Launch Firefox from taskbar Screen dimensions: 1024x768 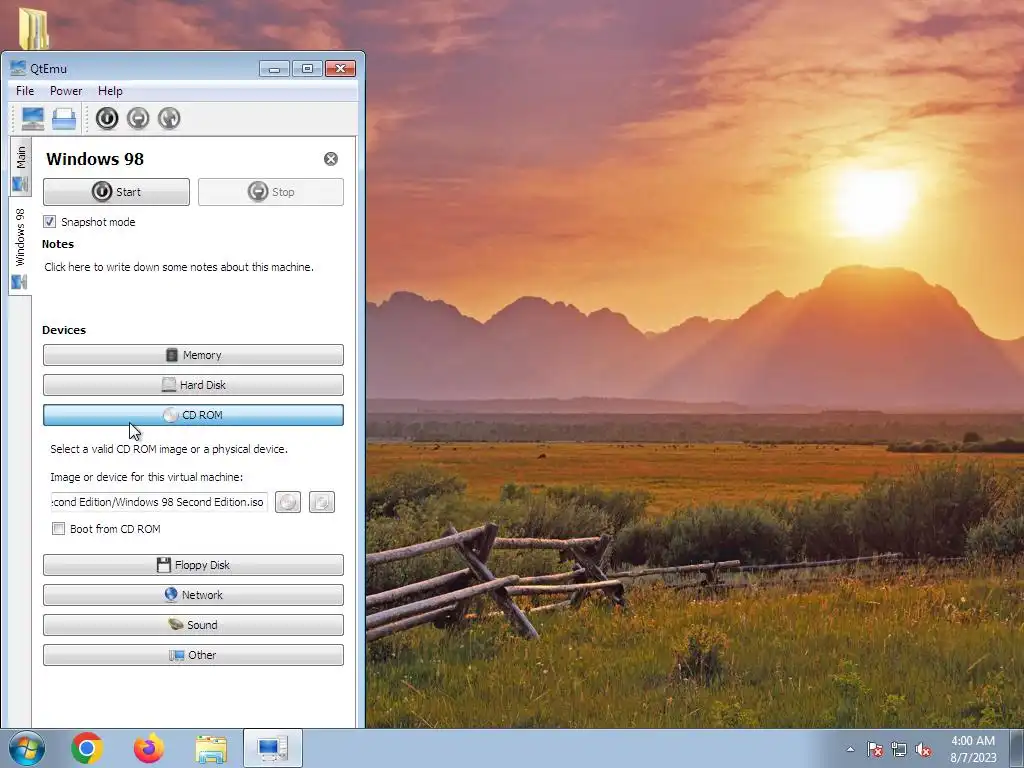[x=149, y=748]
